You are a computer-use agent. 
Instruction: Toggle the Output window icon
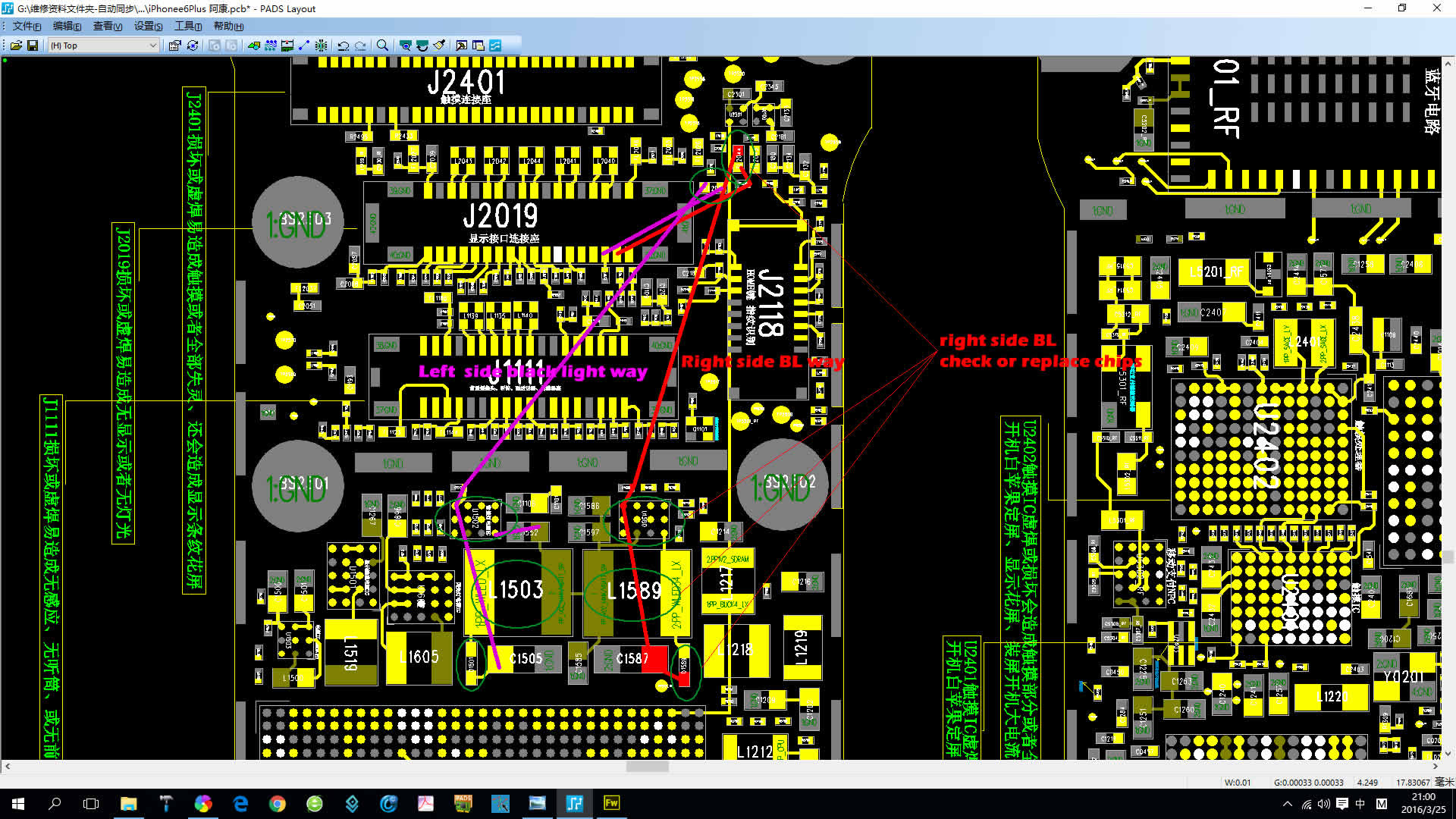(x=461, y=45)
